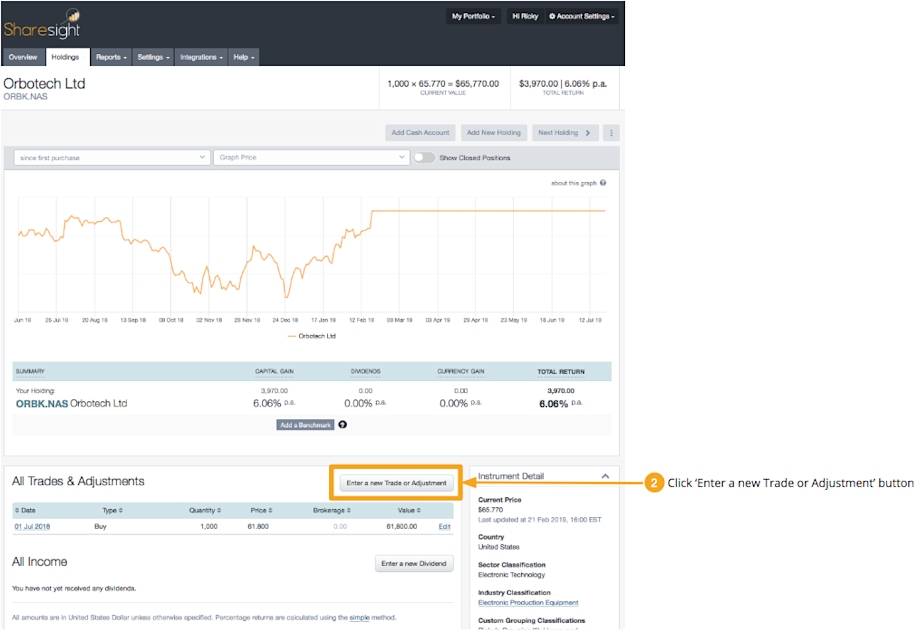
Task: Click the Sharesight logo
Action: click(x=42, y=25)
